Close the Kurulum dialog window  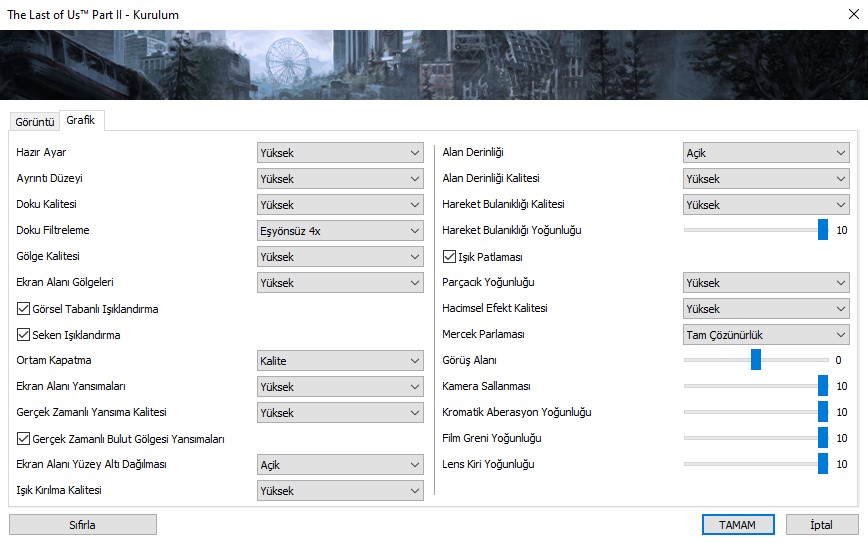[x=850, y=14]
